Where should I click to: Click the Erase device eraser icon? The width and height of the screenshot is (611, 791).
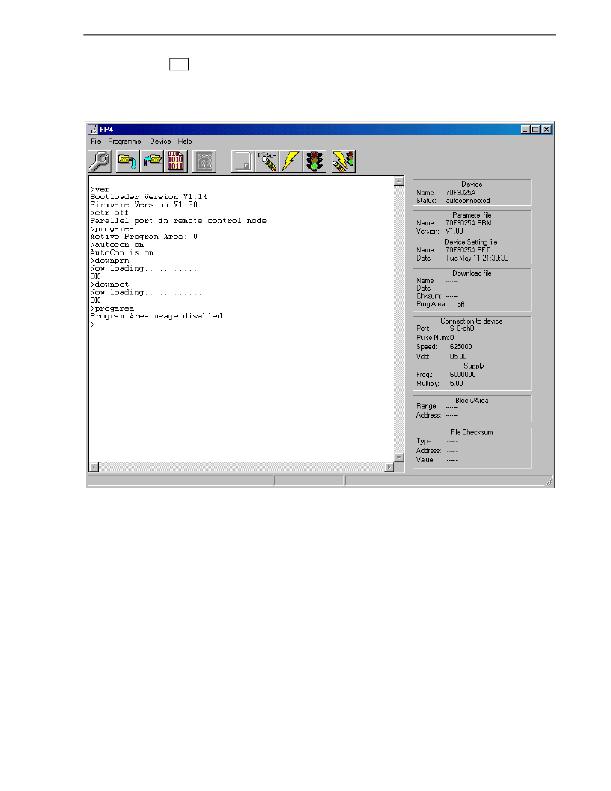(267, 161)
